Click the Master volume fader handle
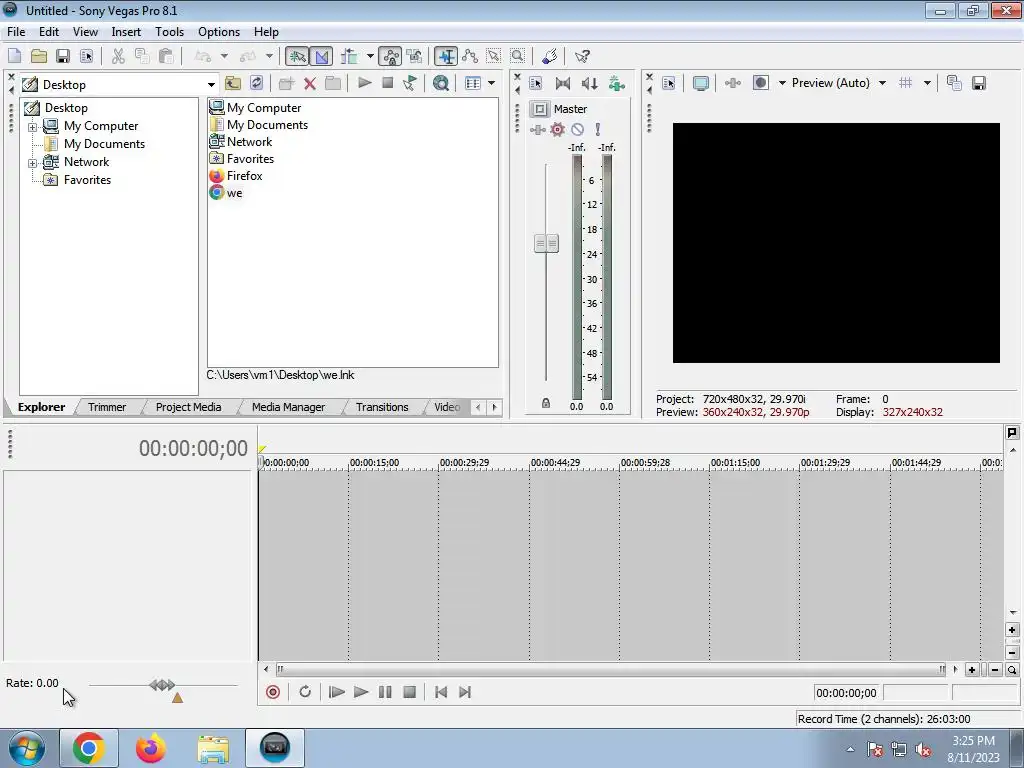The height and width of the screenshot is (768, 1024). pos(547,244)
